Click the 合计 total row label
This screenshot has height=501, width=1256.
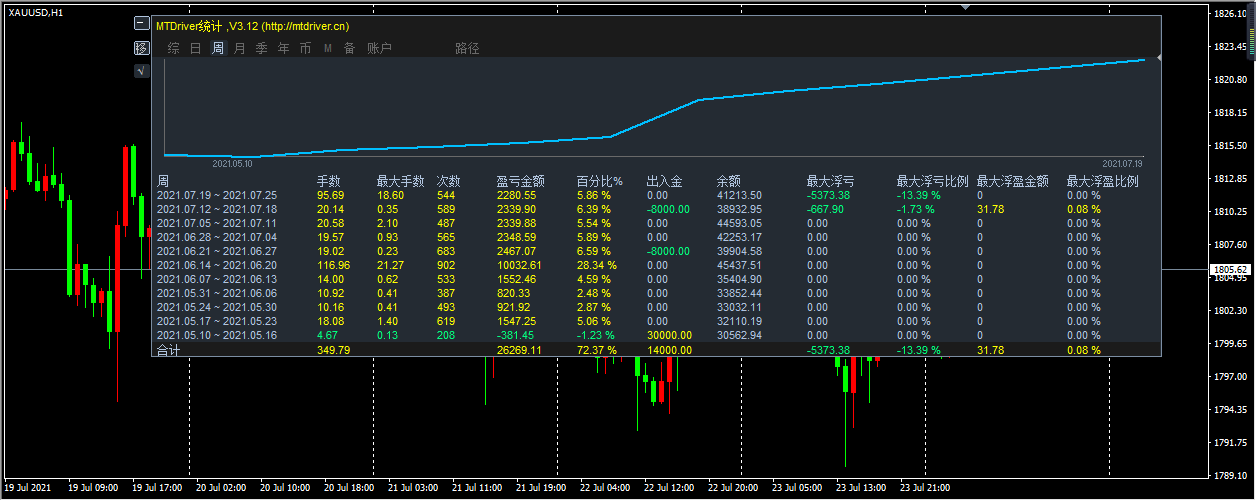coord(169,350)
